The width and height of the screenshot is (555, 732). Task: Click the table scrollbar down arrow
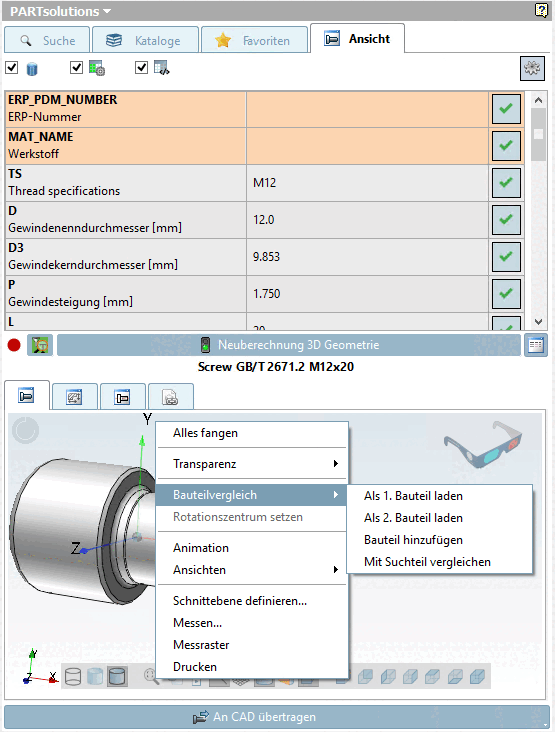click(x=538, y=322)
